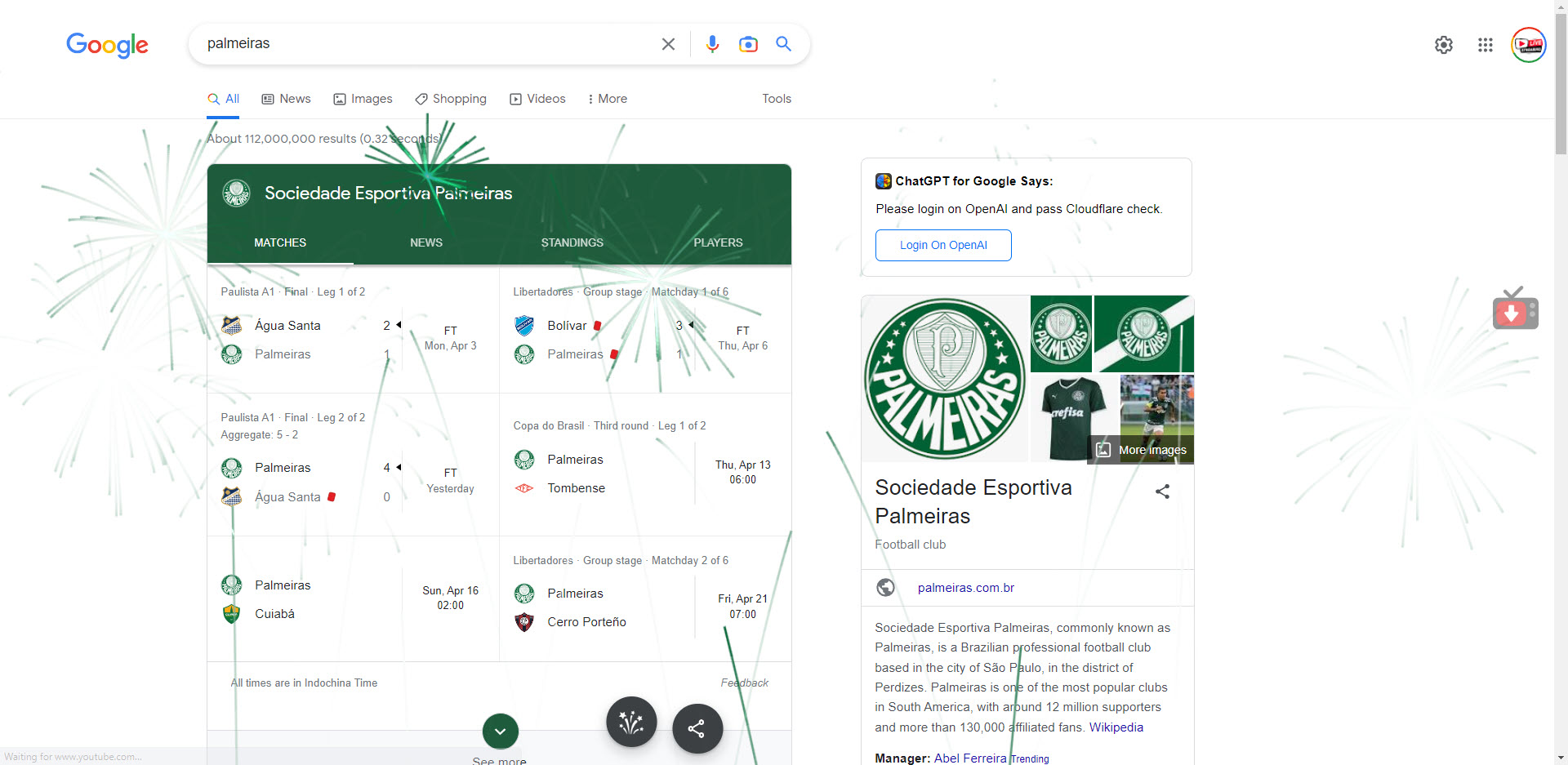Screen dimensions: 1568x765
Task: Expand more matches with chevron button
Action: (x=501, y=732)
